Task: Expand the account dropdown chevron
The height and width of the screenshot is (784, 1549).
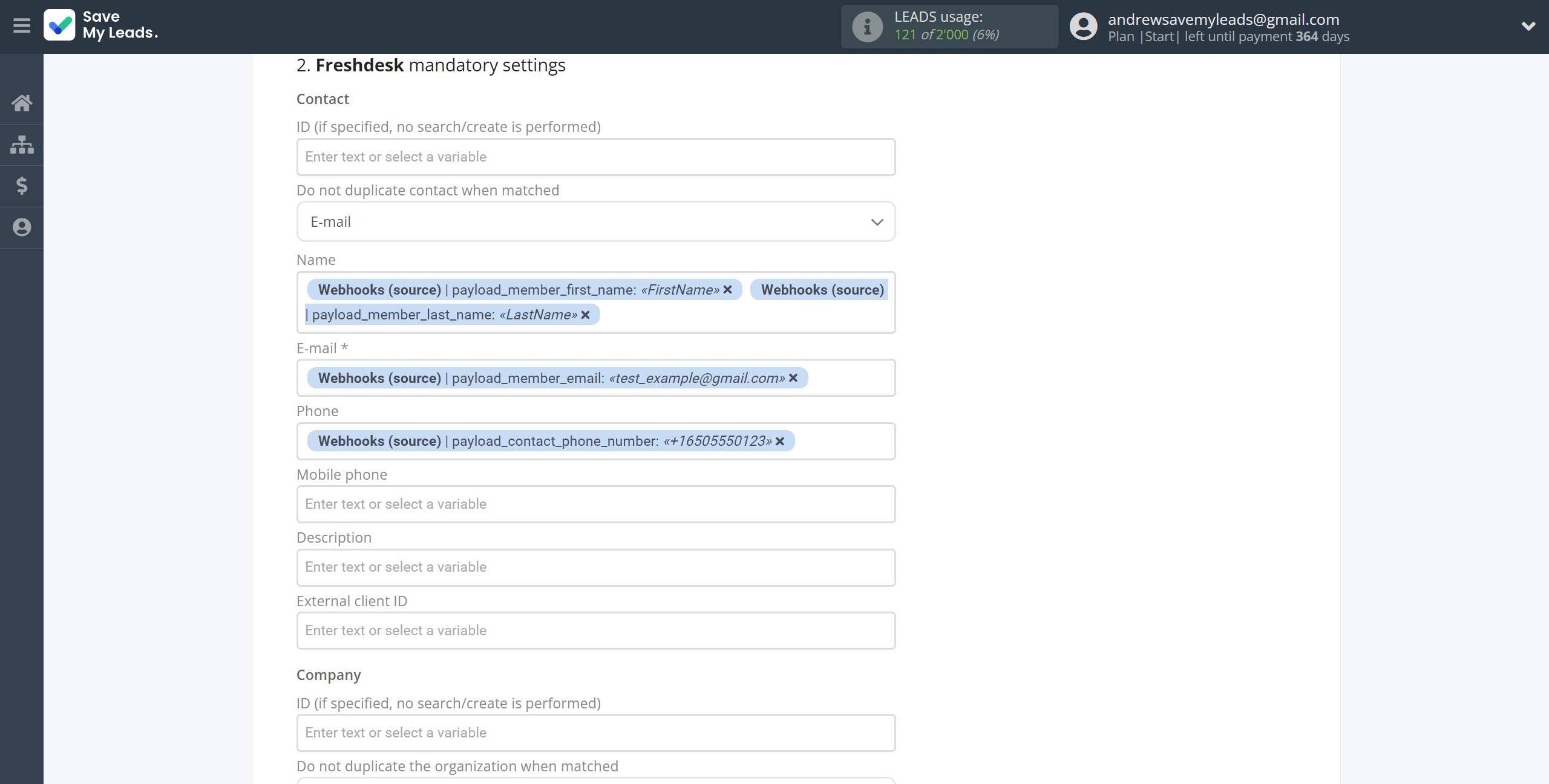Action: pos(1528,26)
